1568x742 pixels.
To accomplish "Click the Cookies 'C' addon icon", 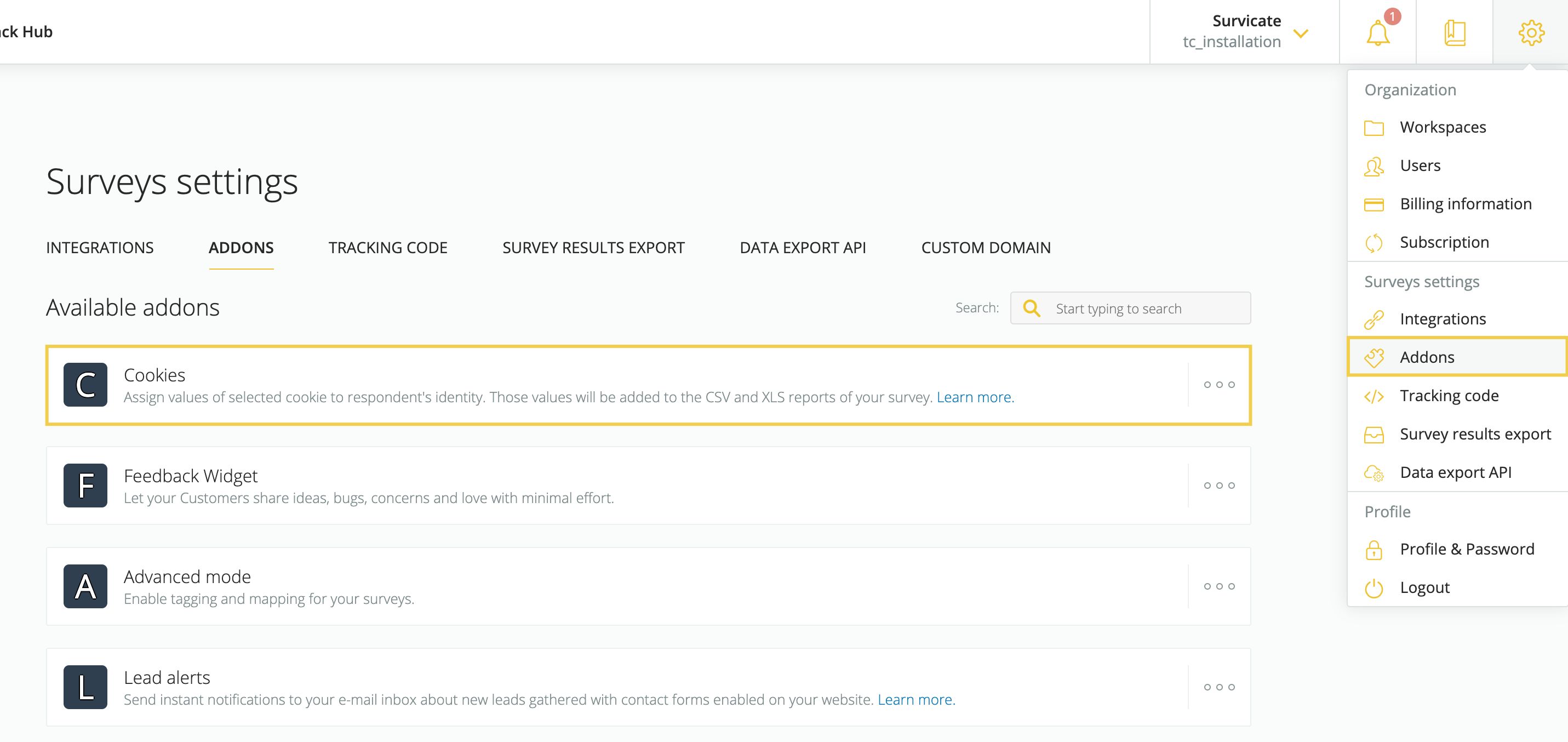I will 85,385.
